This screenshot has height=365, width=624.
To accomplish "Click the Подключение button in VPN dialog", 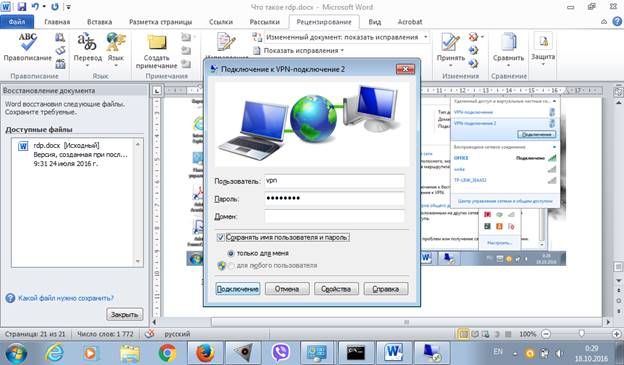I will click(x=238, y=289).
